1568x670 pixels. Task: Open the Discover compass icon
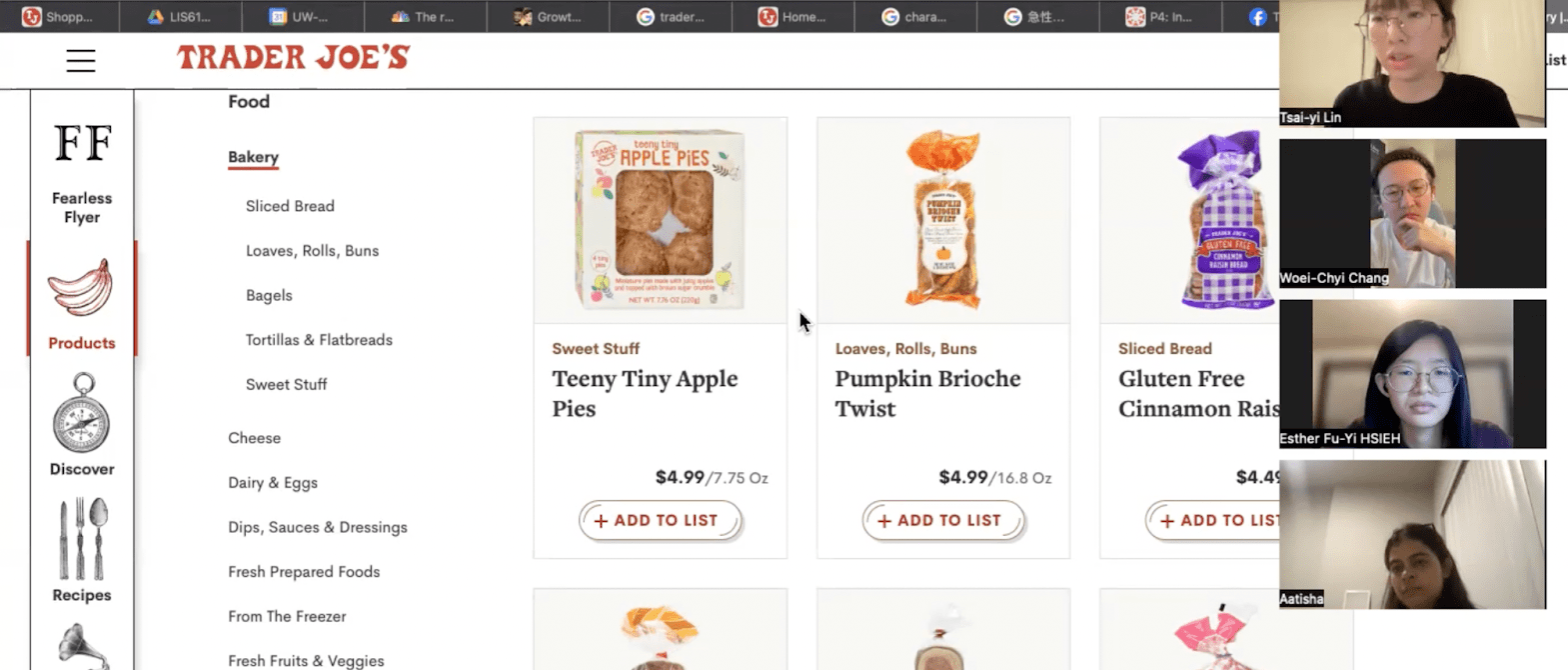(x=82, y=414)
